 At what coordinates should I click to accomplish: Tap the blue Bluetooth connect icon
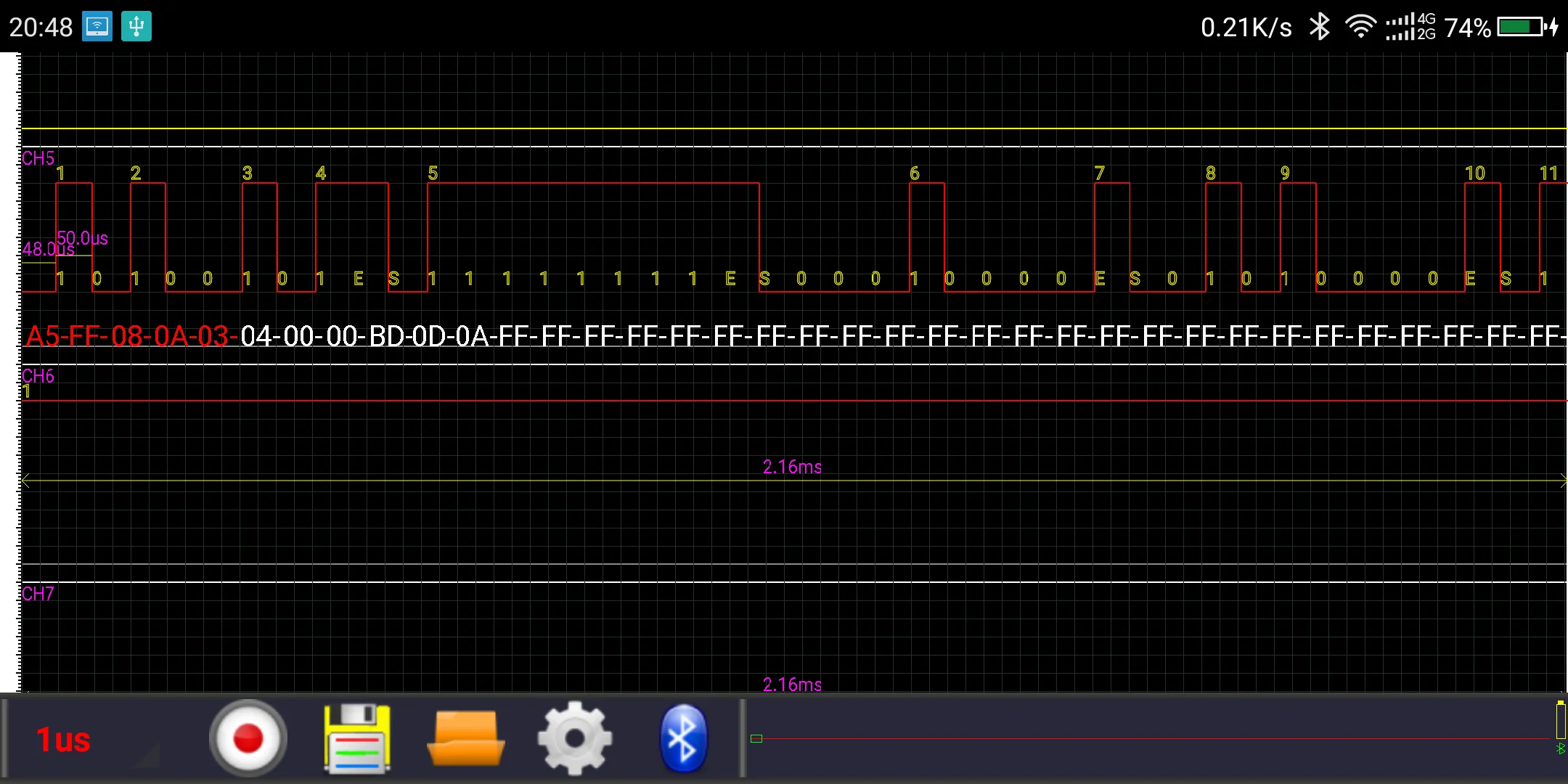coord(682,738)
